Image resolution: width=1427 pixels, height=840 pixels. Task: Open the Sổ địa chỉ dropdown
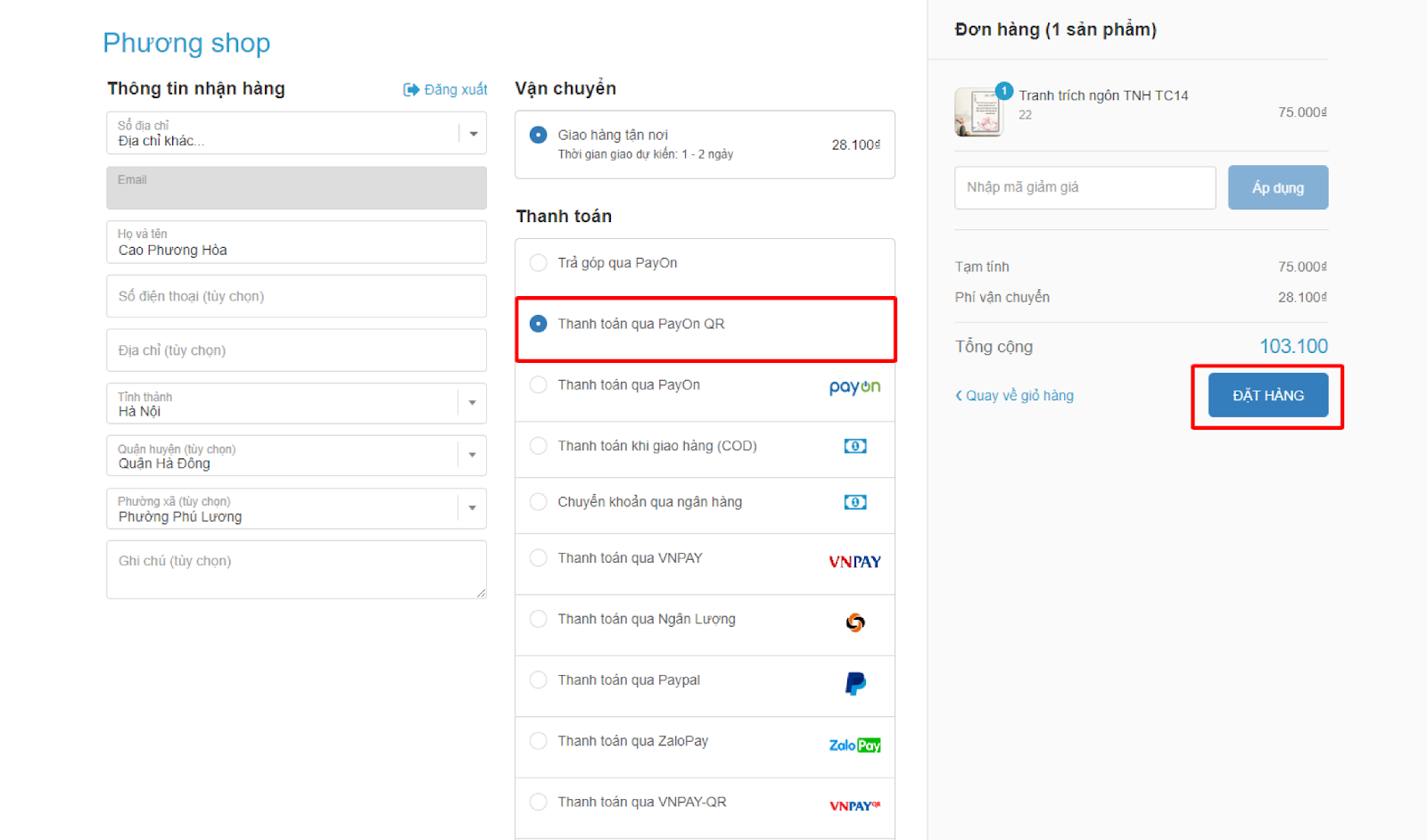point(473,134)
